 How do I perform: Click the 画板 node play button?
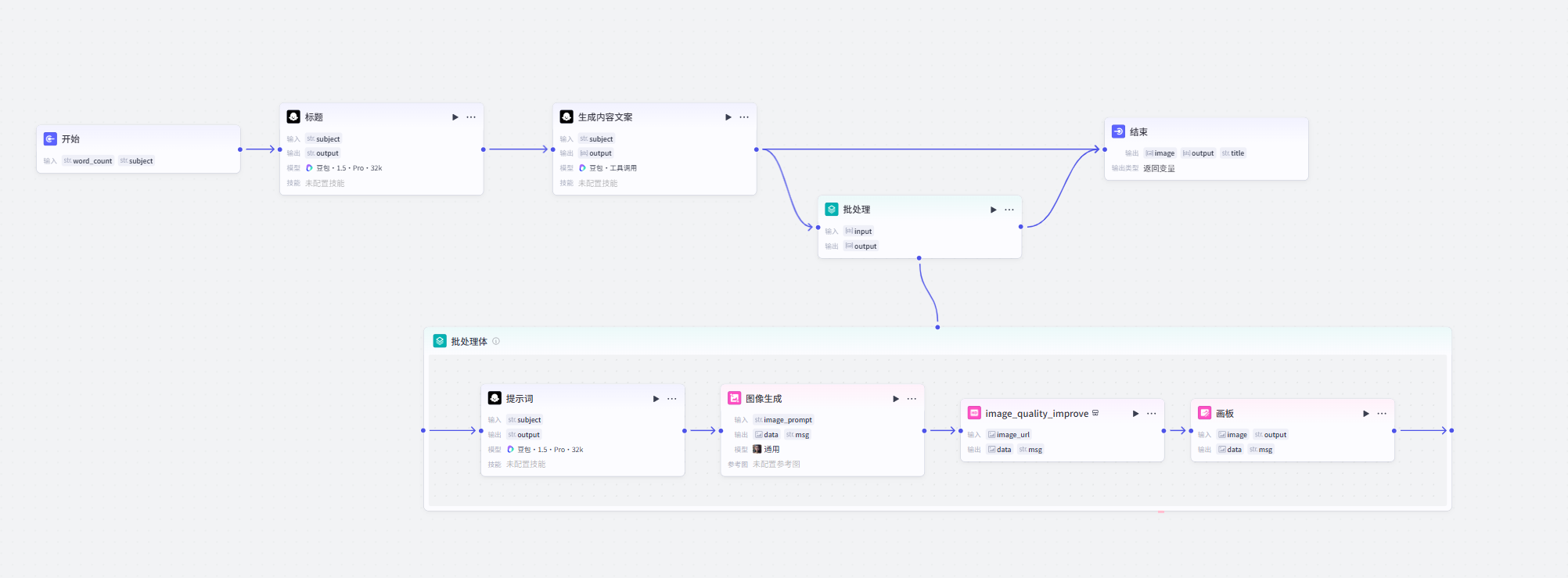1365,414
